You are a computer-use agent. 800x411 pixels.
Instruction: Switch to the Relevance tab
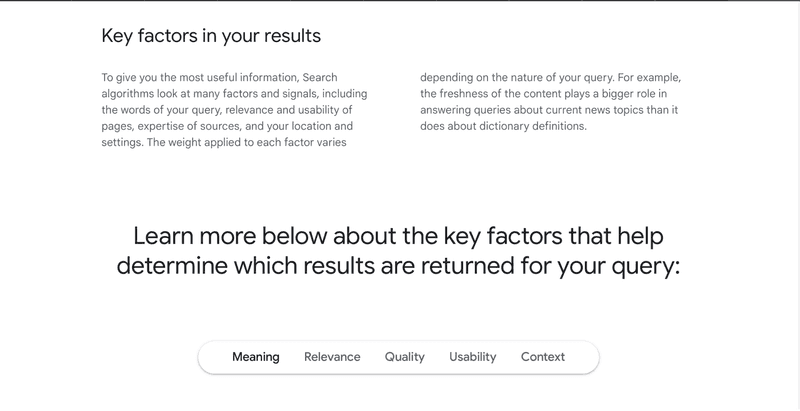point(332,357)
